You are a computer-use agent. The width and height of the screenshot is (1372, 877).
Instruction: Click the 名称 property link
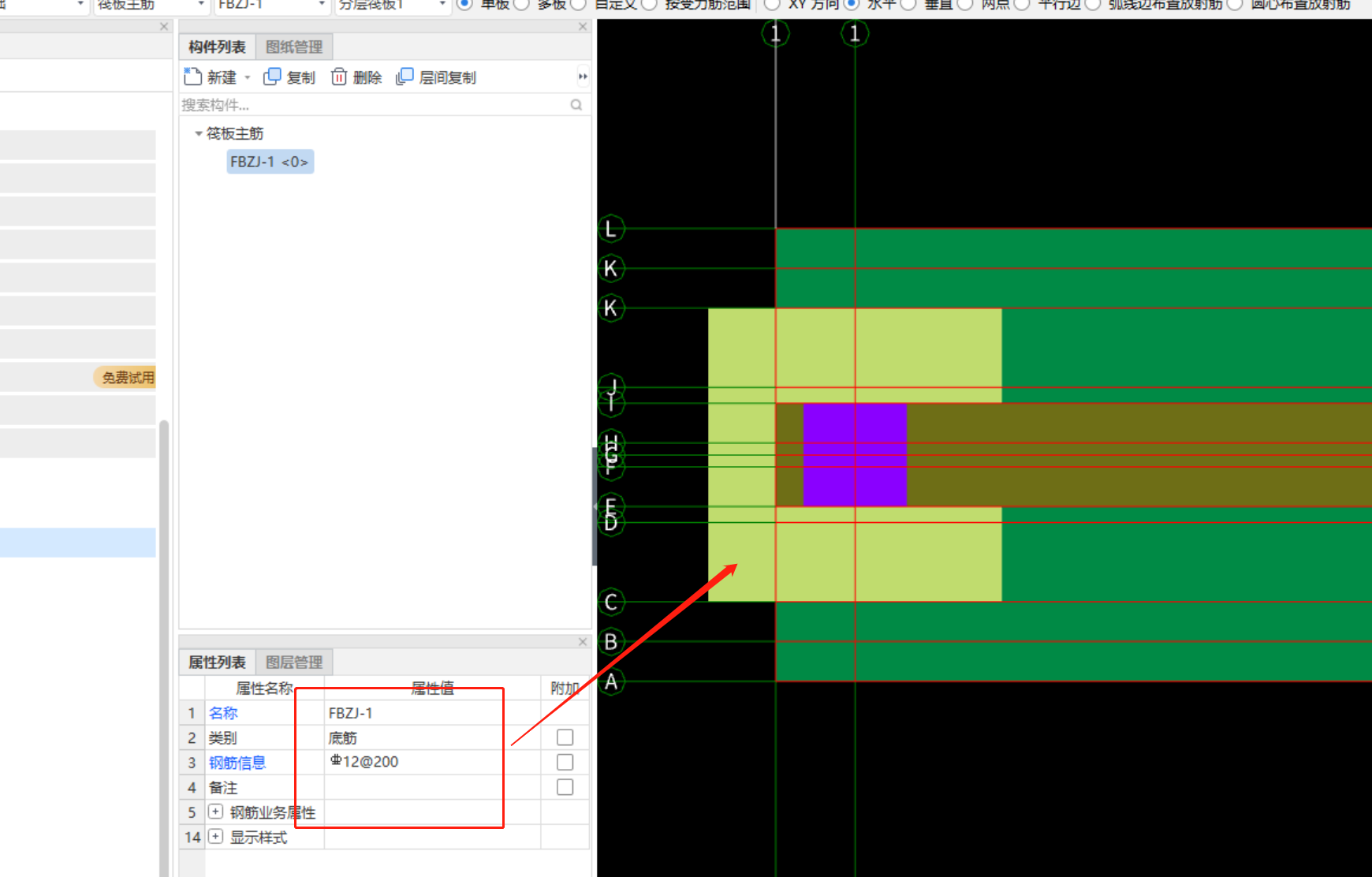(223, 713)
